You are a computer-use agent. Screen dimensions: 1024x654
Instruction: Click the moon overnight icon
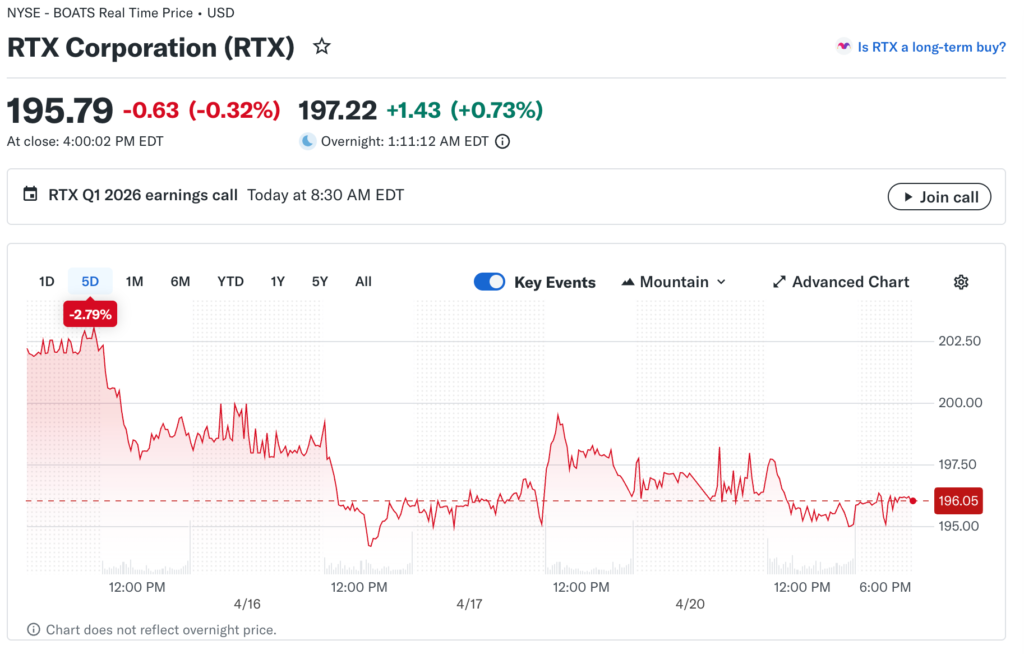click(x=308, y=141)
